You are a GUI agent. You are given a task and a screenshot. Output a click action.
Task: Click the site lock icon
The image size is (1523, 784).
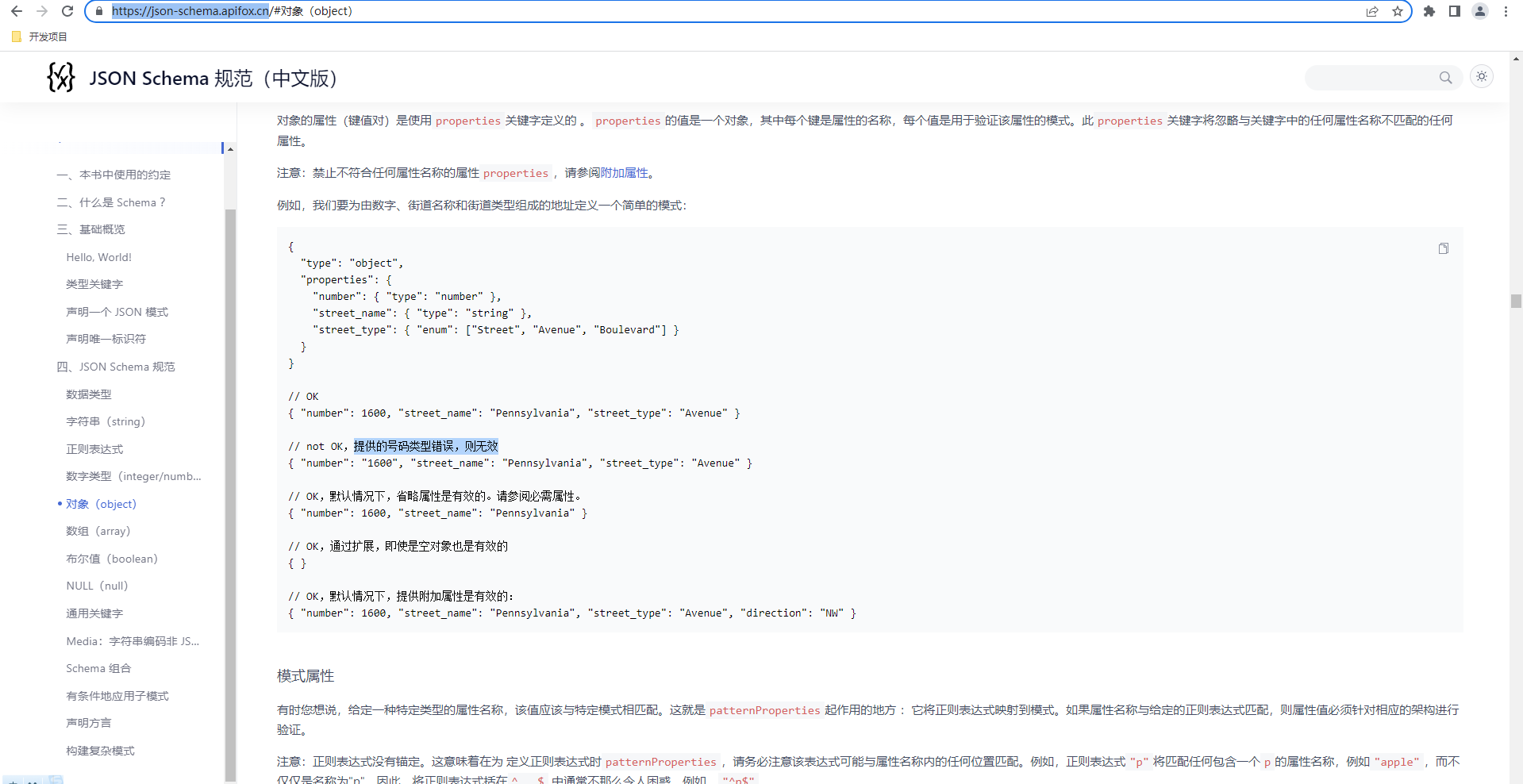coord(99,11)
